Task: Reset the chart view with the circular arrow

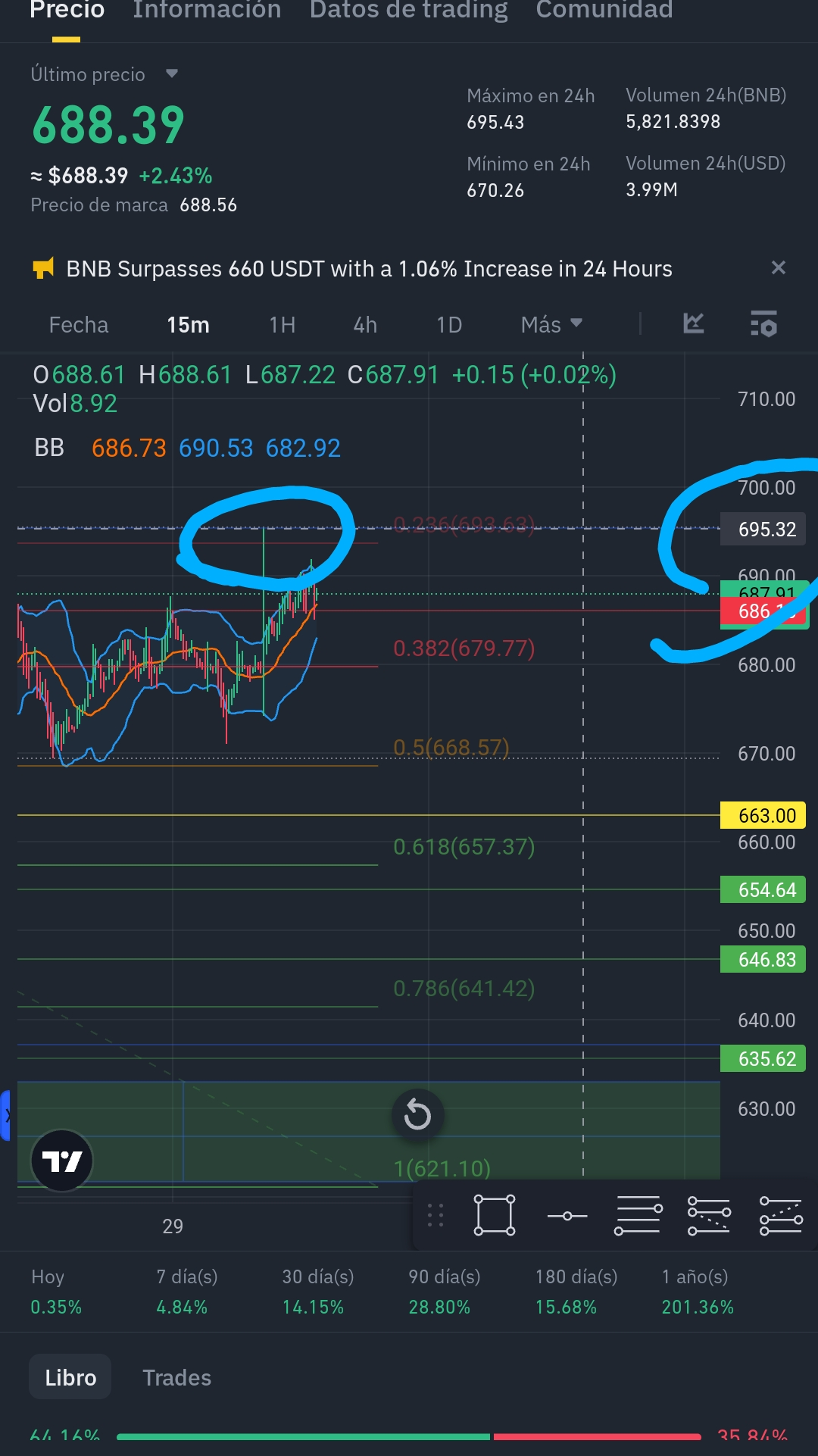Action: pos(417,1114)
